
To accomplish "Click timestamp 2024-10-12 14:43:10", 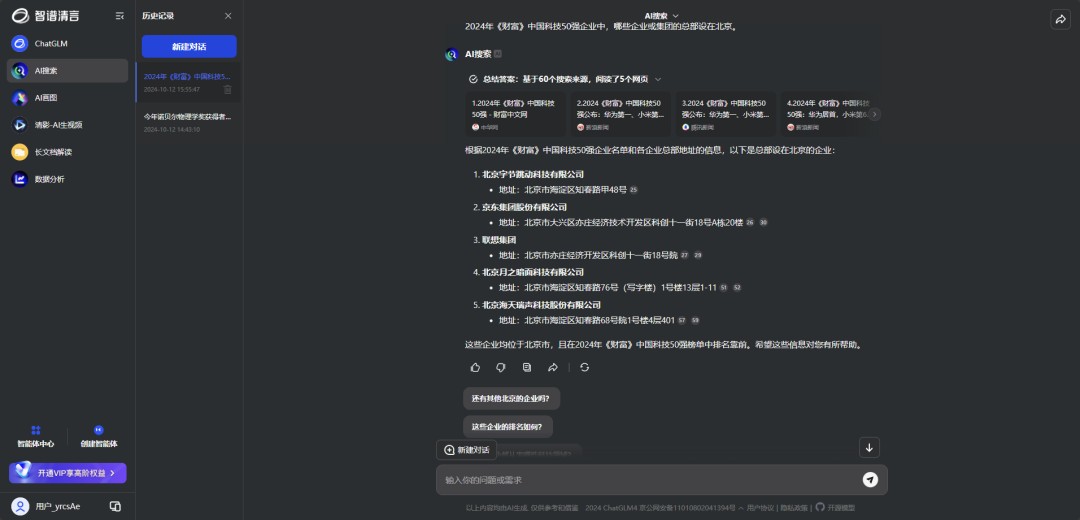I will tap(172, 129).
